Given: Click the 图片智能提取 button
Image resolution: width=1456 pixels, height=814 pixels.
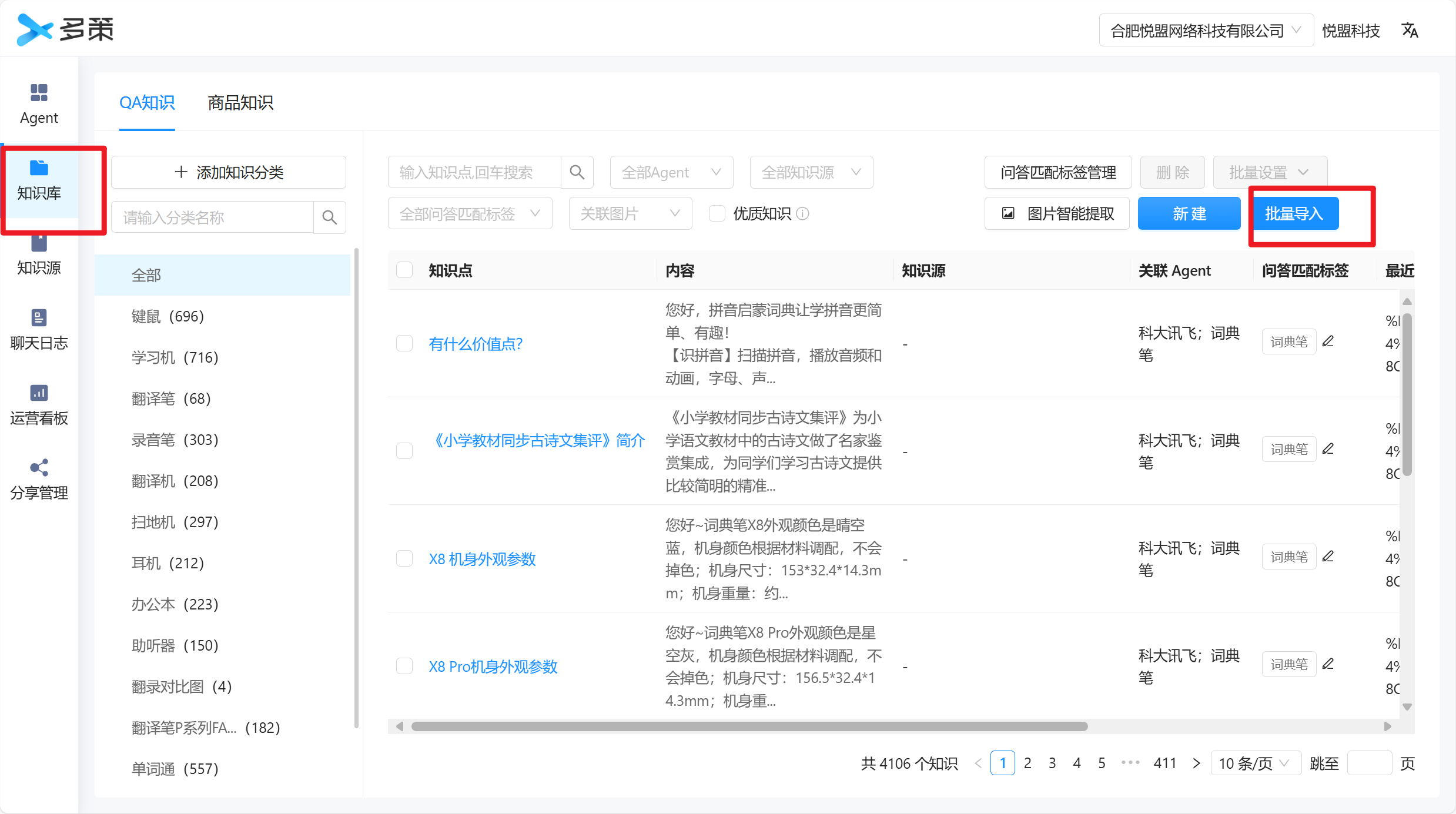Looking at the screenshot, I should point(1057,213).
